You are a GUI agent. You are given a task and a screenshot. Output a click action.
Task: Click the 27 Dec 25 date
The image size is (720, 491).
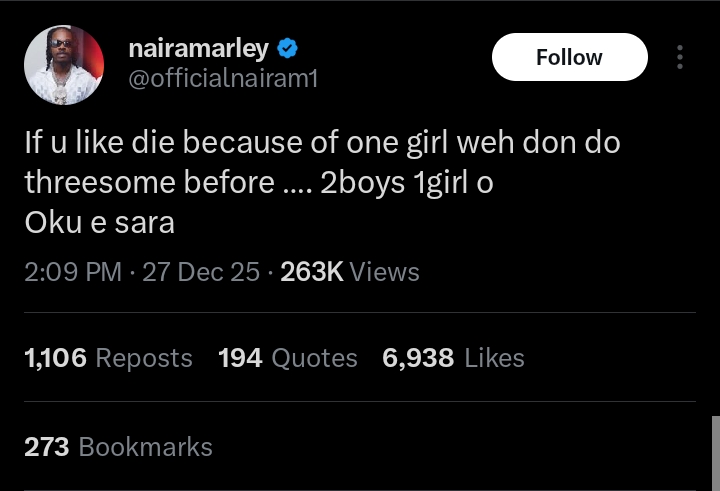(x=201, y=272)
